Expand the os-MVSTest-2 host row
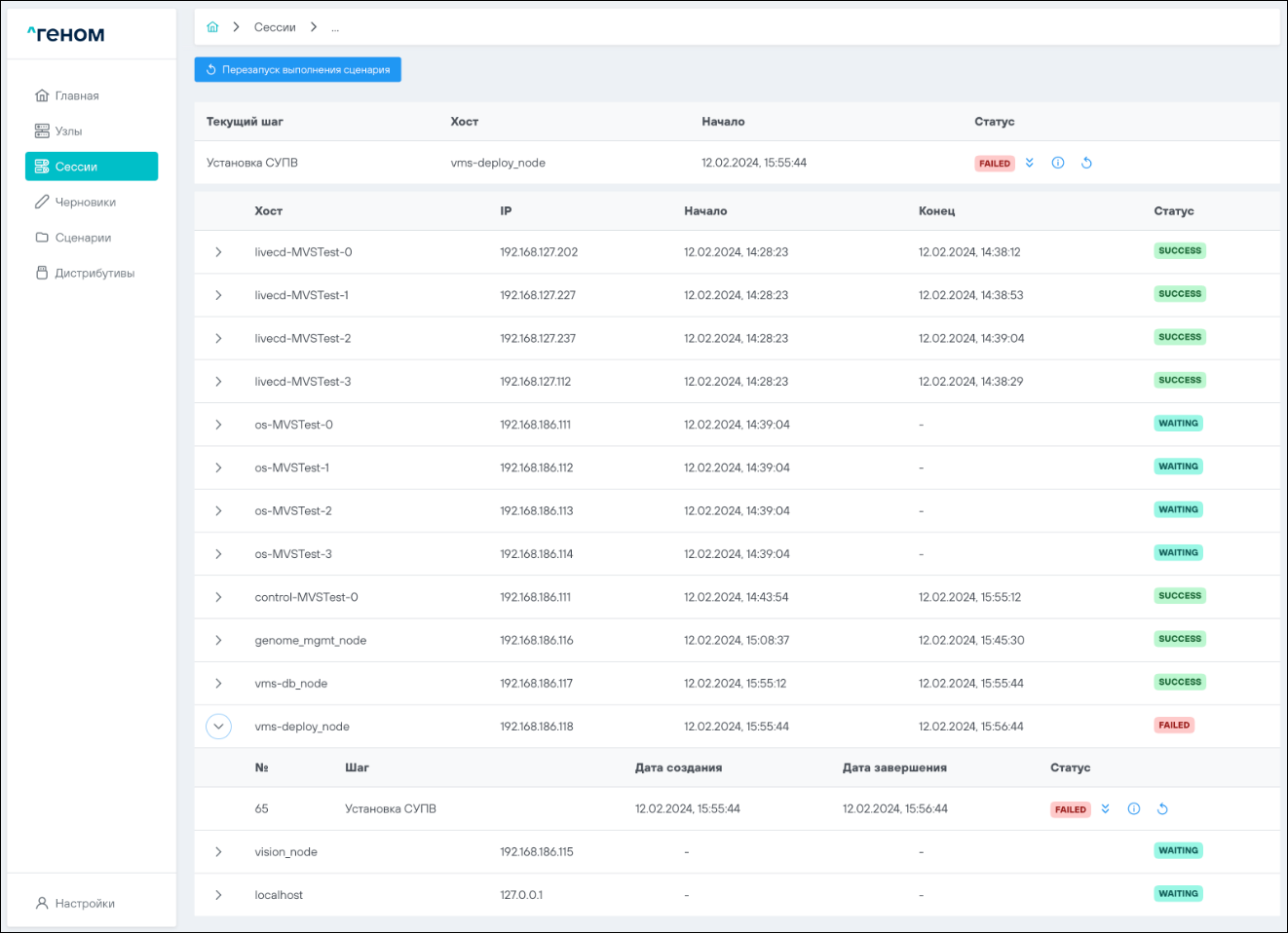This screenshot has height=934, width=1288. (x=218, y=511)
